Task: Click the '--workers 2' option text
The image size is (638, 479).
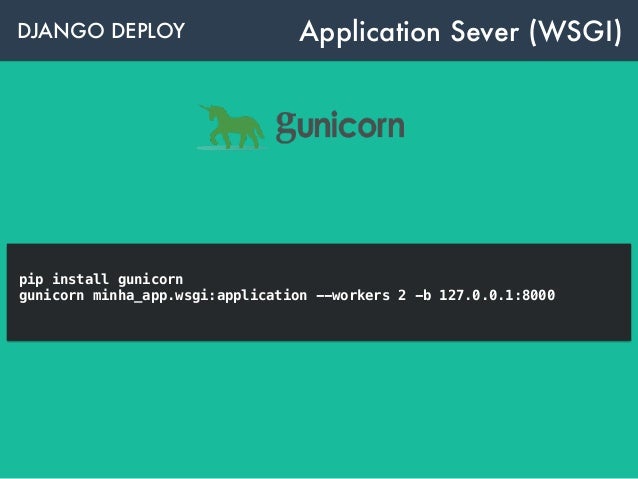Action: 361,295
